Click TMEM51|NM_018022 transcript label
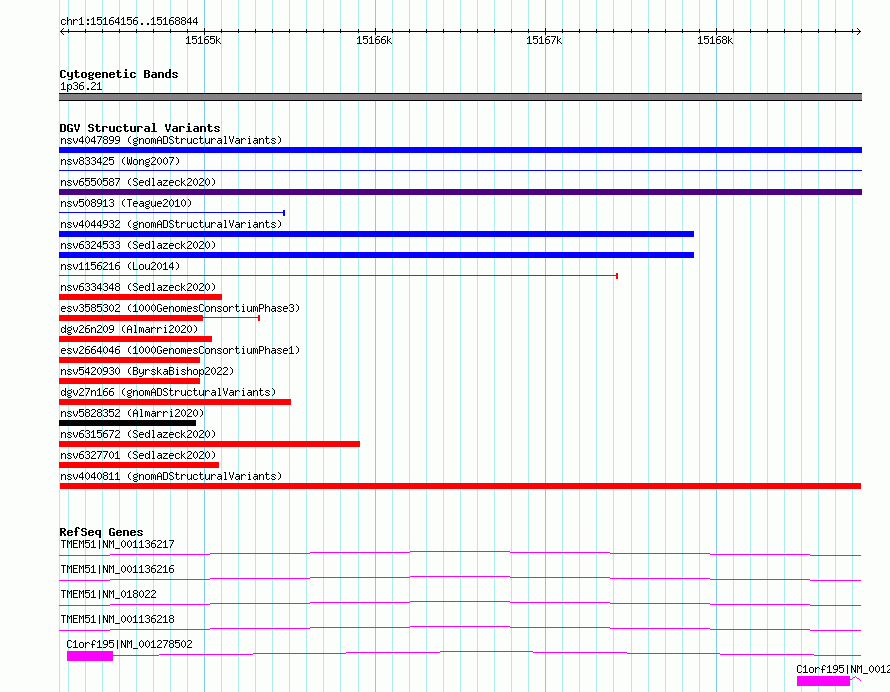Viewport: 890px width, 692px height. coord(108,594)
